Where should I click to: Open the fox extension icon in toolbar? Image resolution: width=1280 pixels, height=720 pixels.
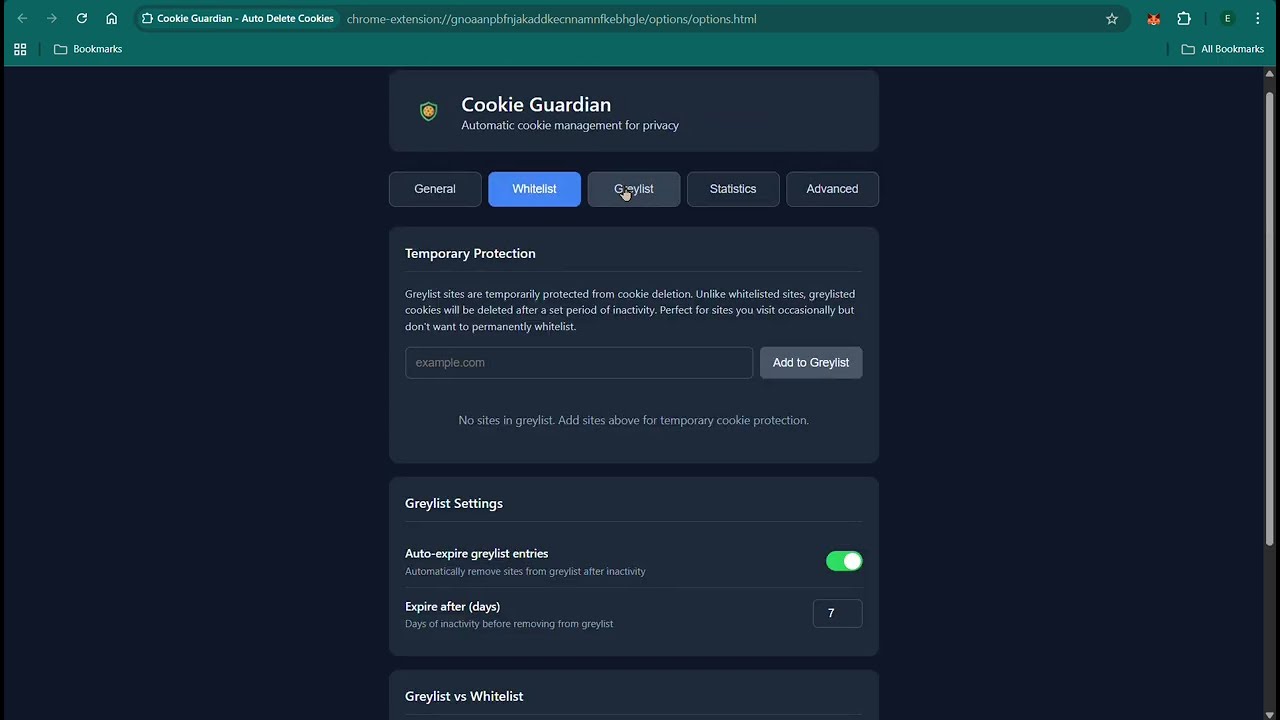click(x=1154, y=19)
